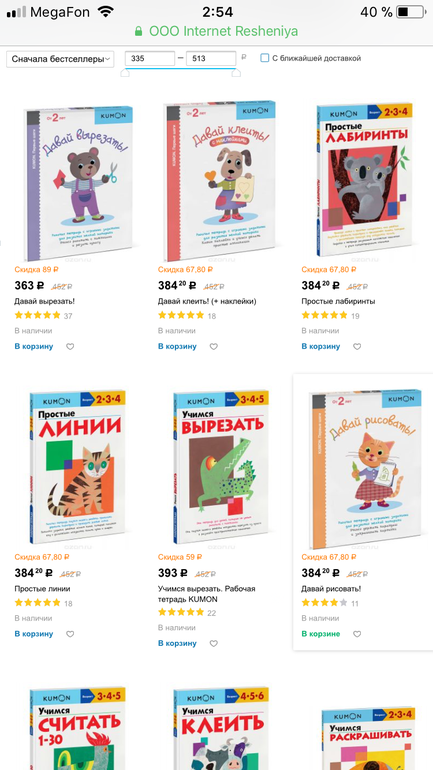
Task: Tap heart icon under 'Простые линии'
Action: pyautogui.click(x=70, y=634)
